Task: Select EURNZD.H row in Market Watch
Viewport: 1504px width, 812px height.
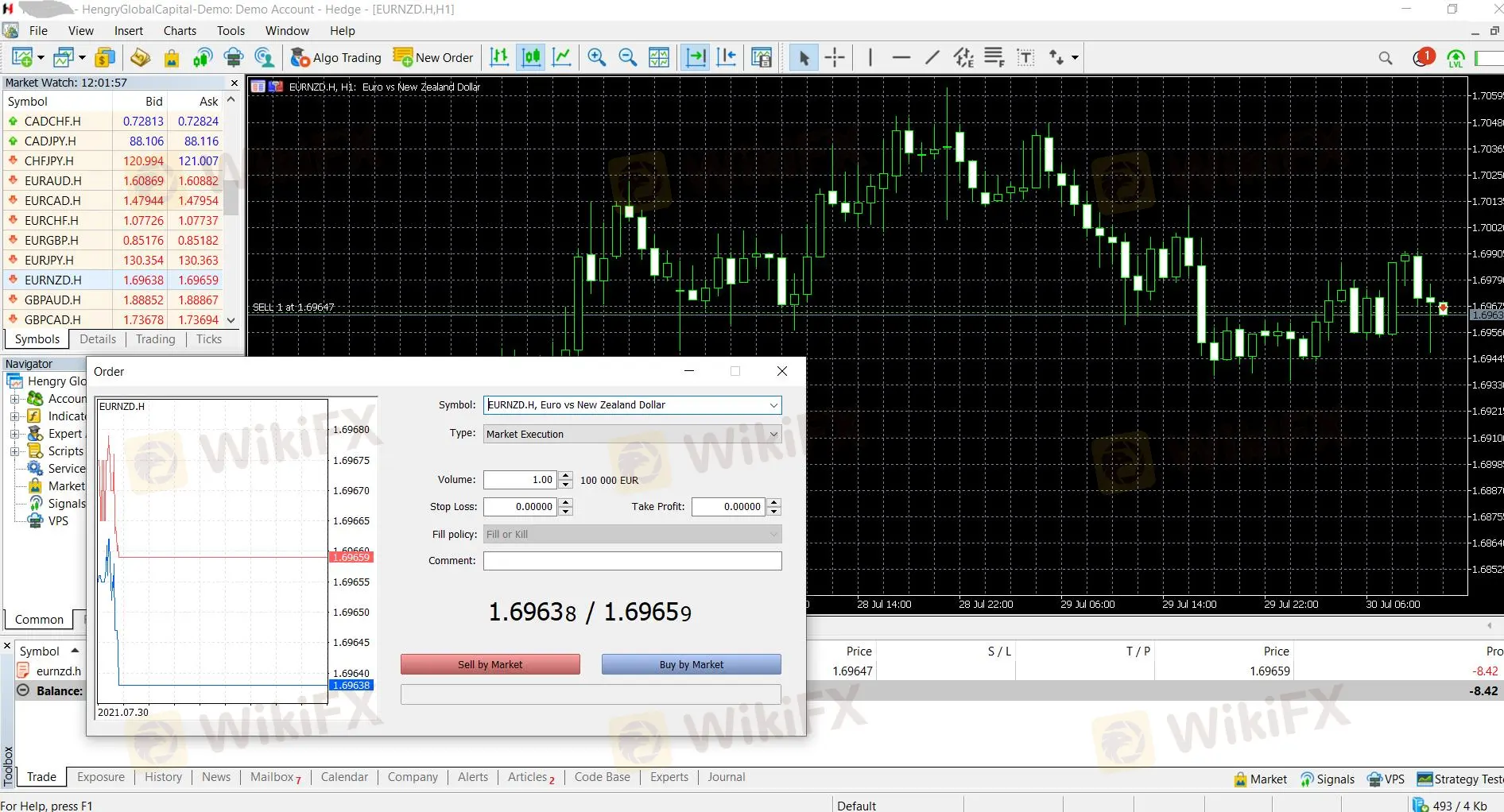Action: click(x=114, y=280)
